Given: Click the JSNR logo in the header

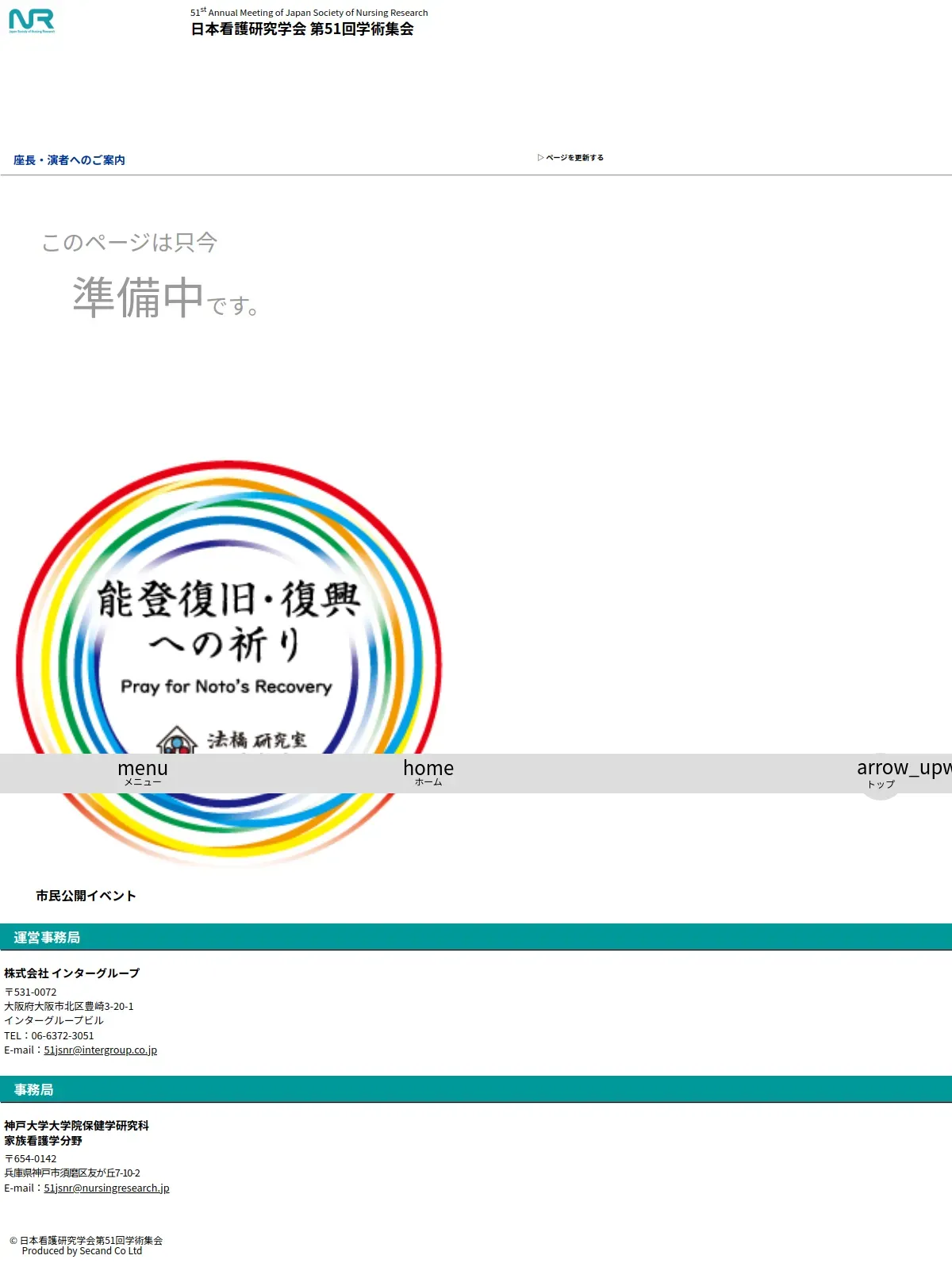Looking at the screenshot, I should point(32,21).
